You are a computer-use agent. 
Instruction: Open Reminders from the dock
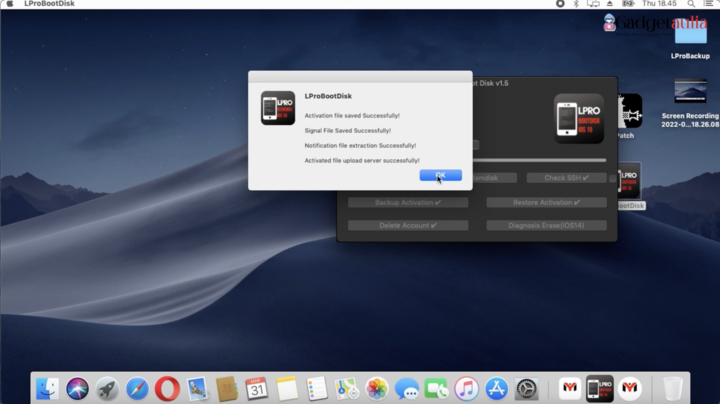pyautogui.click(x=317, y=389)
